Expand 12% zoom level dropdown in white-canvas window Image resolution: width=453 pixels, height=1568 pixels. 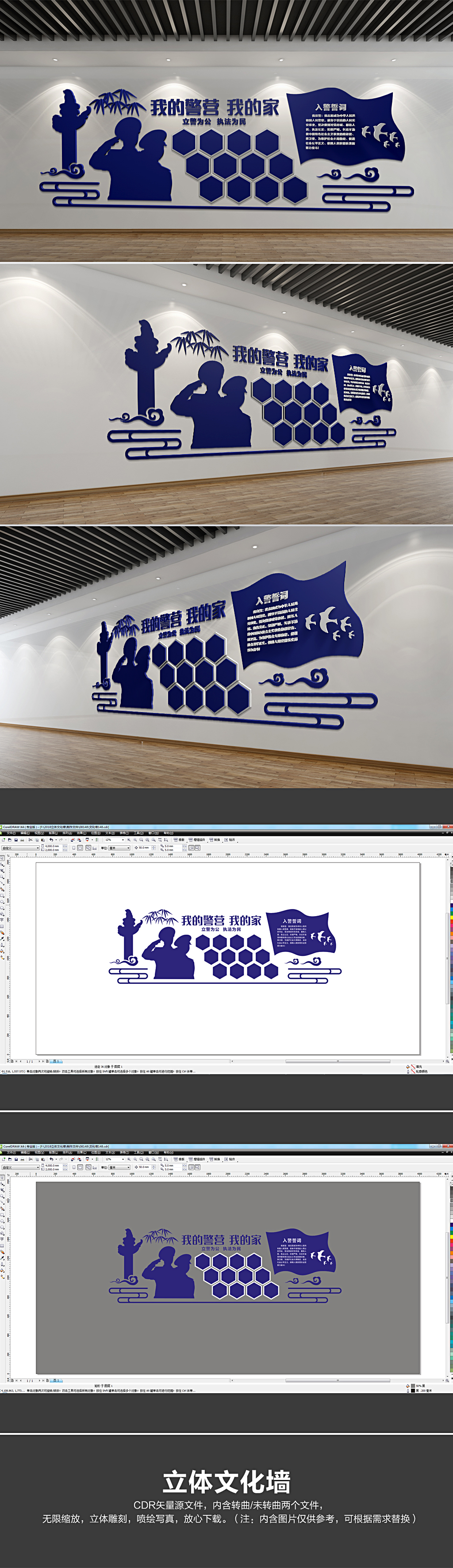coord(123,840)
